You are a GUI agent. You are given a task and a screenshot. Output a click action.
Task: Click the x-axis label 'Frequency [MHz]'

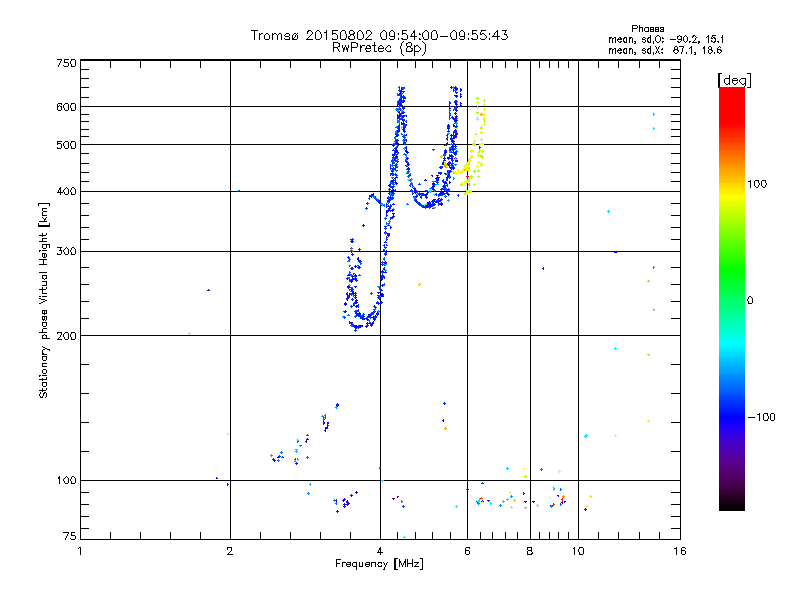pos(379,564)
